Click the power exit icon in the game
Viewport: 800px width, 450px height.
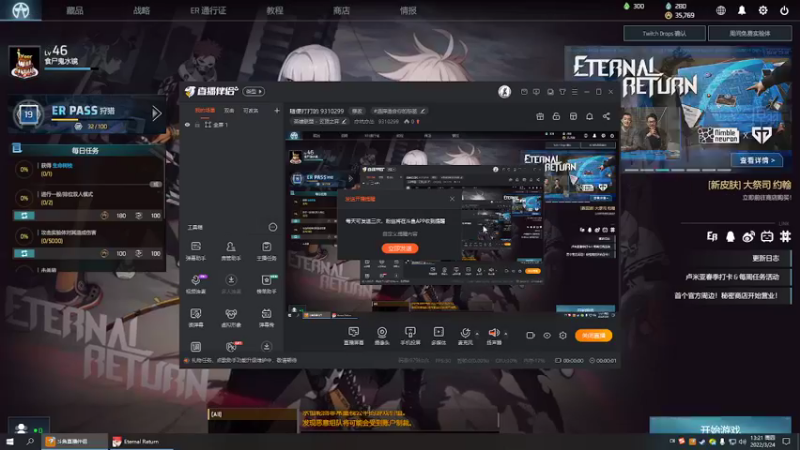click(784, 10)
